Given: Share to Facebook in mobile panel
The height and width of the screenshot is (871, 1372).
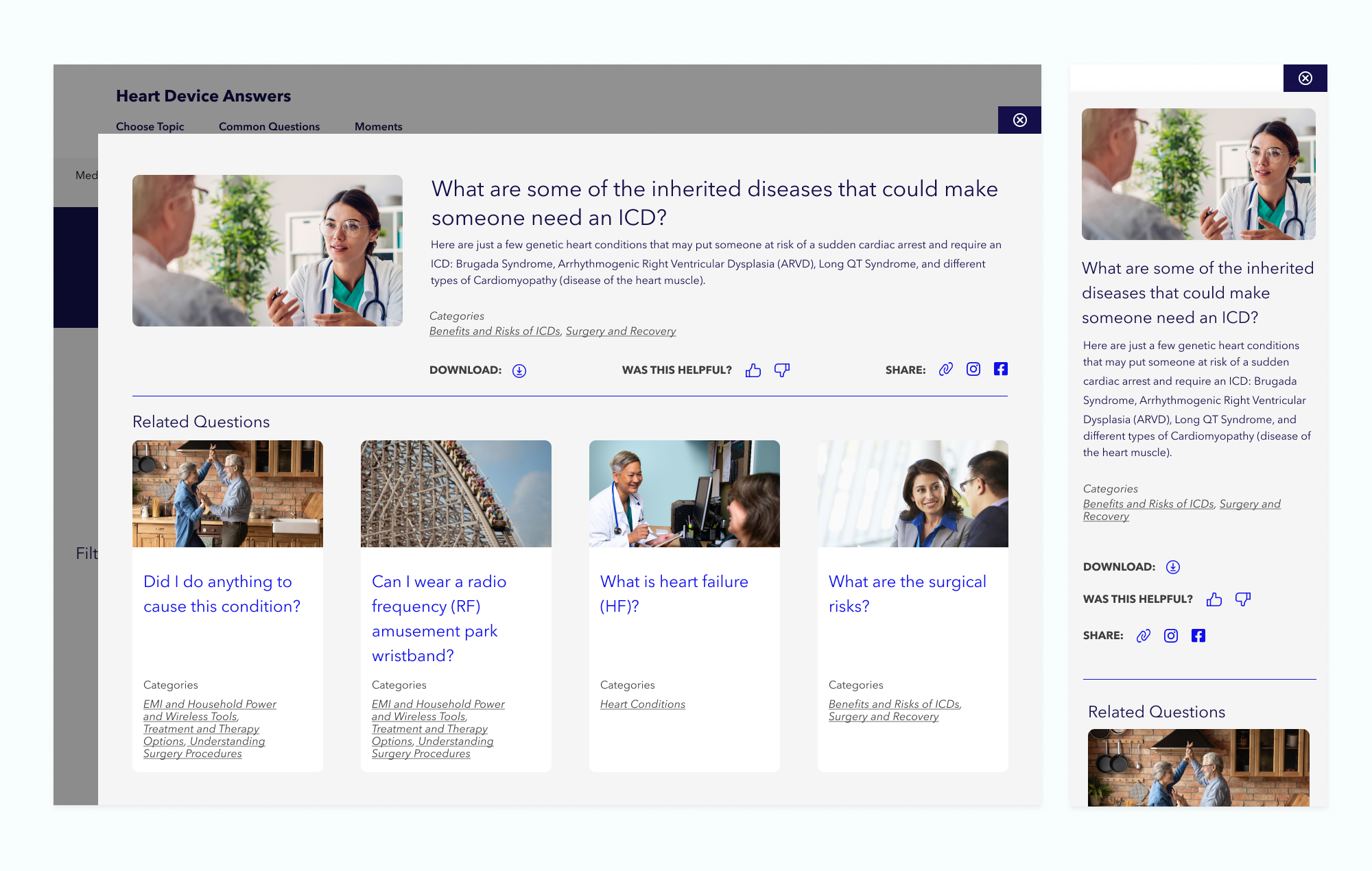Looking at the screenshot, I should (x=1198, y=636).
